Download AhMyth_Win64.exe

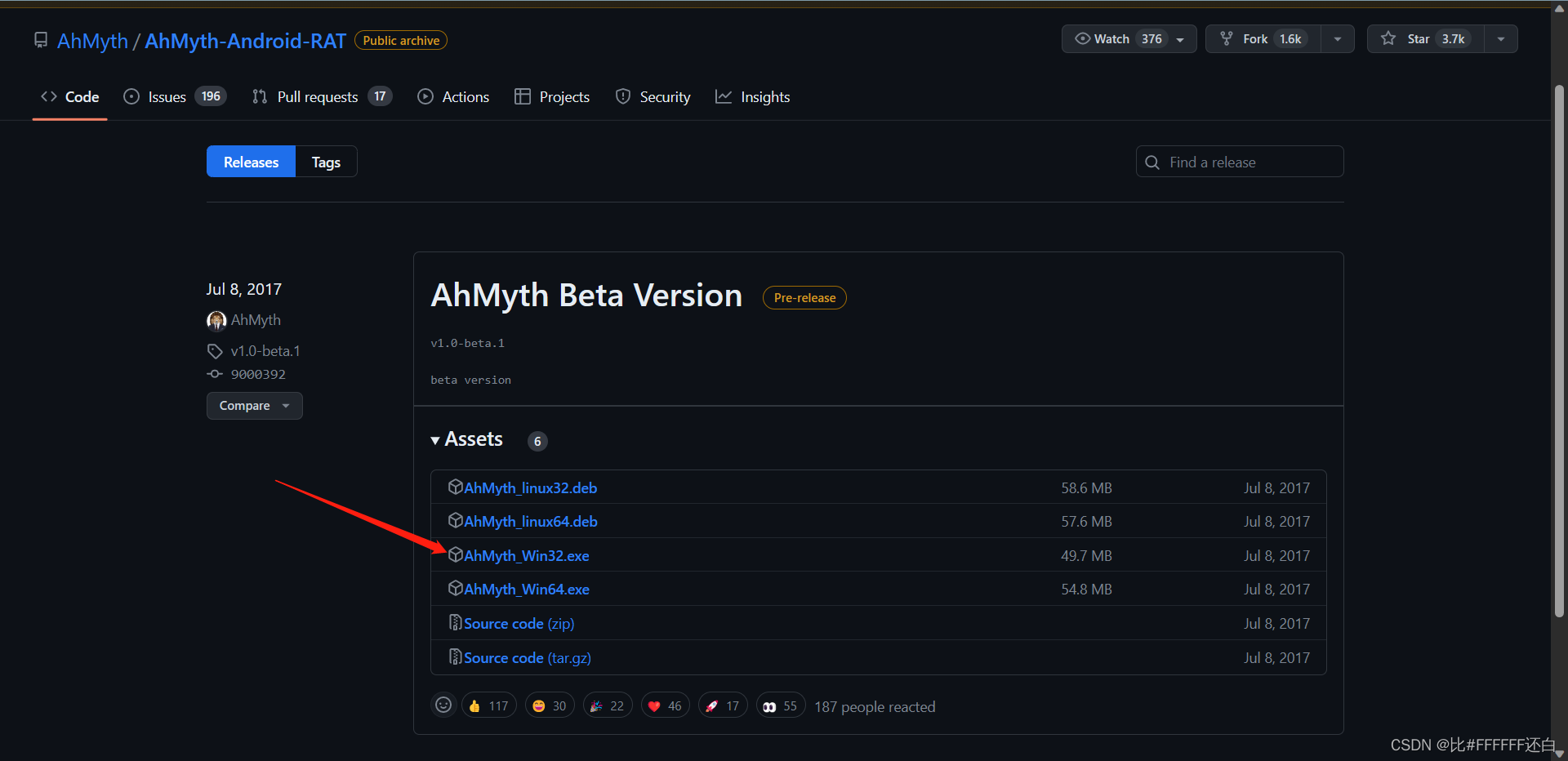click(x=527, y=590)
